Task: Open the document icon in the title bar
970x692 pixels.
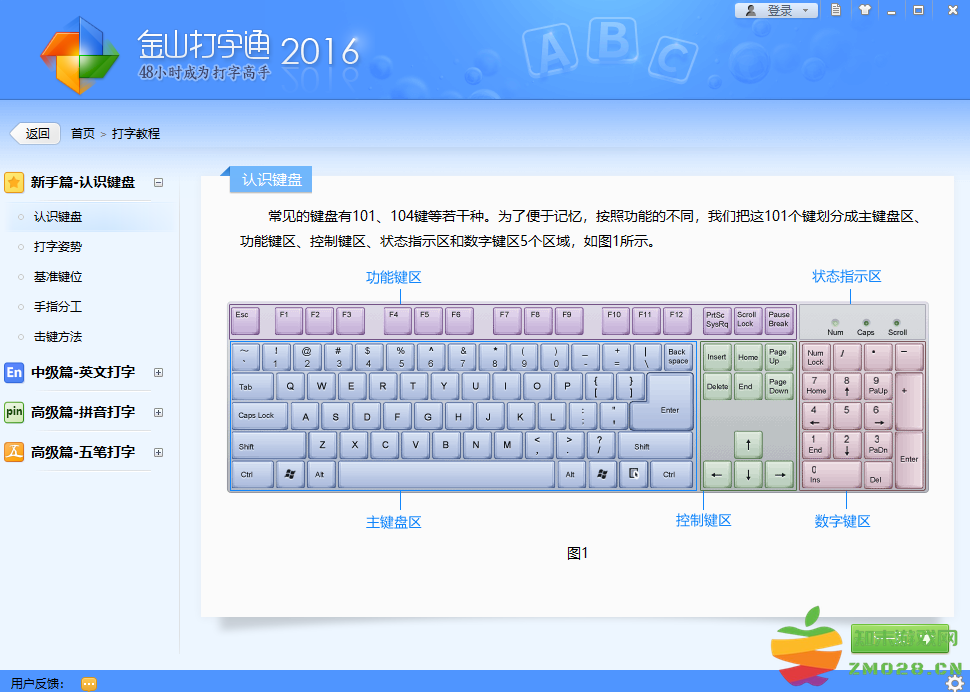Action: coord(836,10)
